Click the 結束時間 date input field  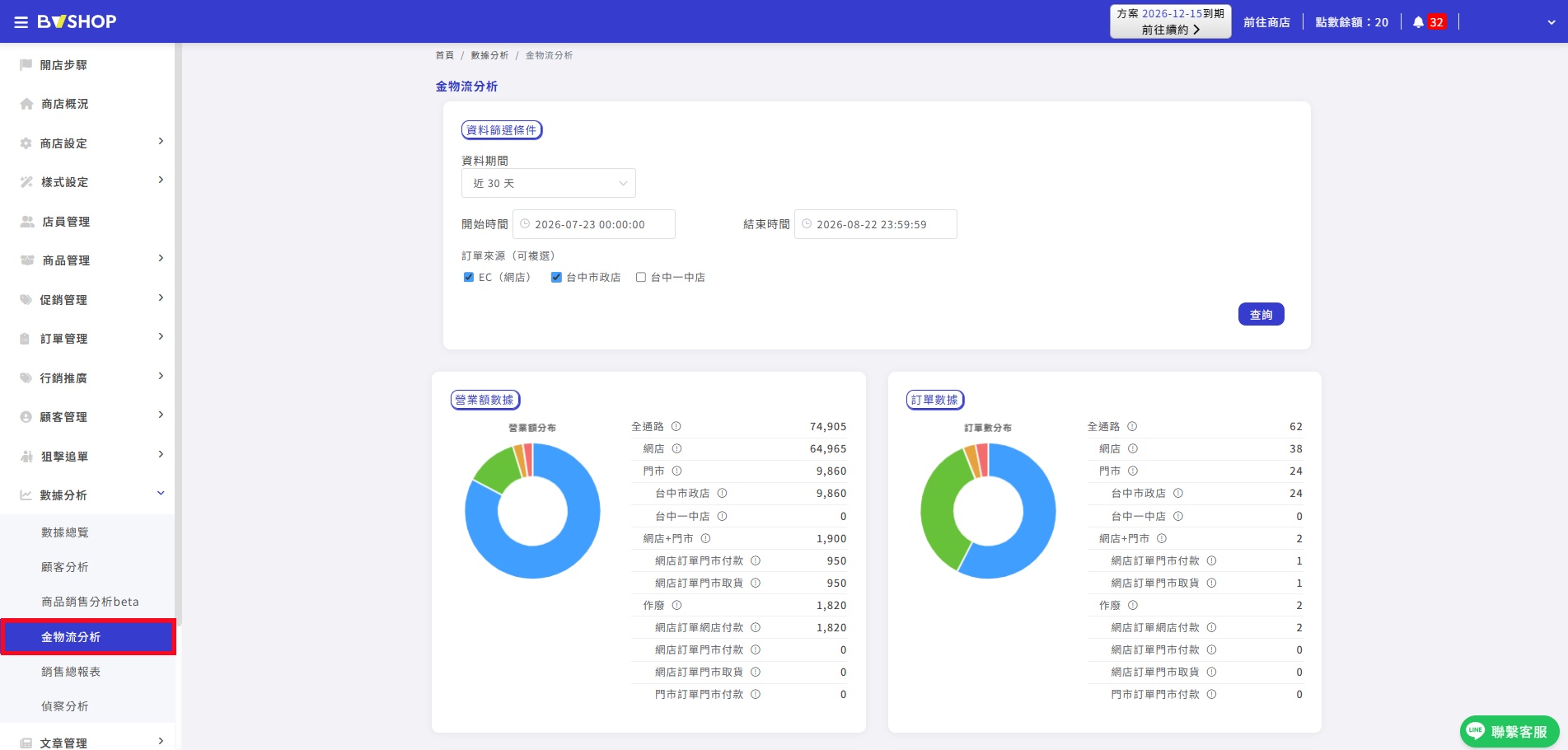coord(876,224)
